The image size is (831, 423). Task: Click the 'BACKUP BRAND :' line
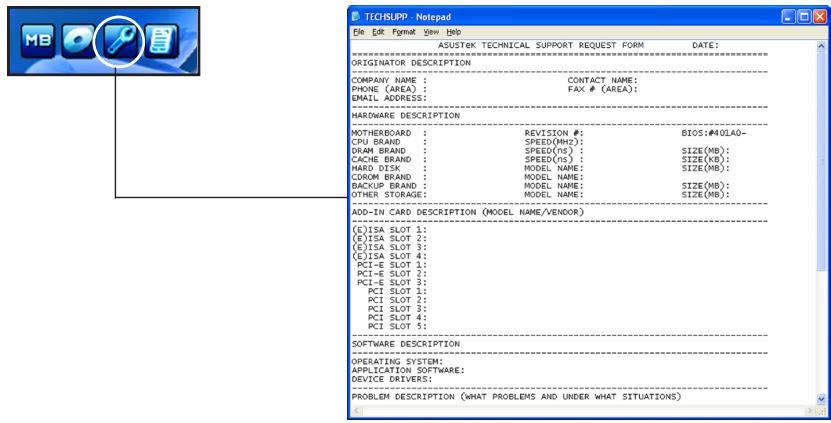pos(389,186)
